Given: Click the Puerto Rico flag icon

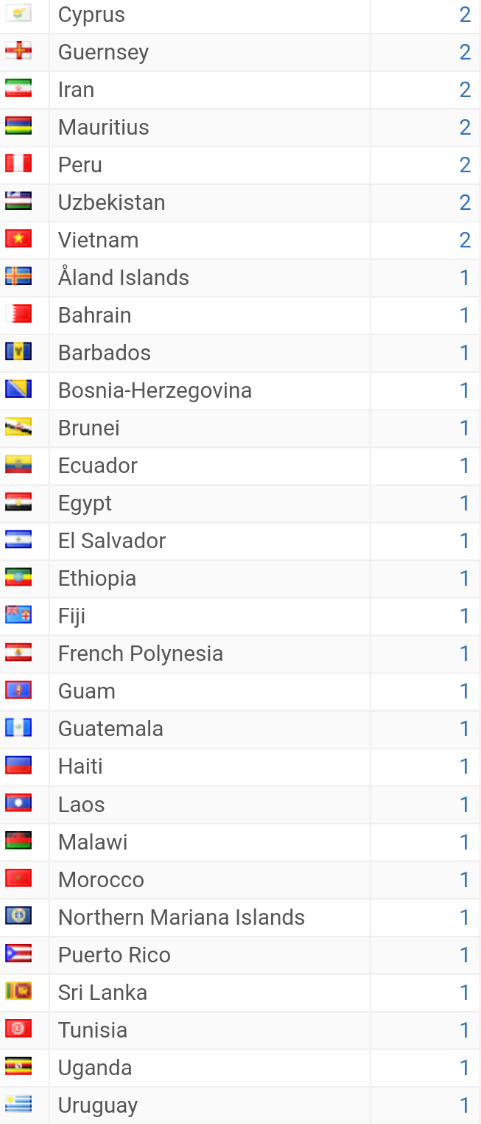Looking at the screenshot, I should point(18,954).
